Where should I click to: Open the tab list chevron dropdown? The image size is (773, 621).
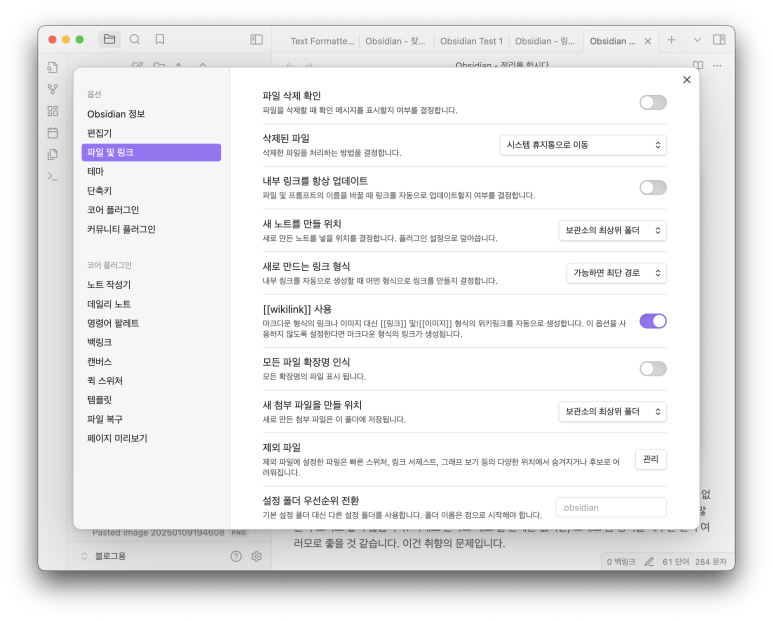point(697,40)
